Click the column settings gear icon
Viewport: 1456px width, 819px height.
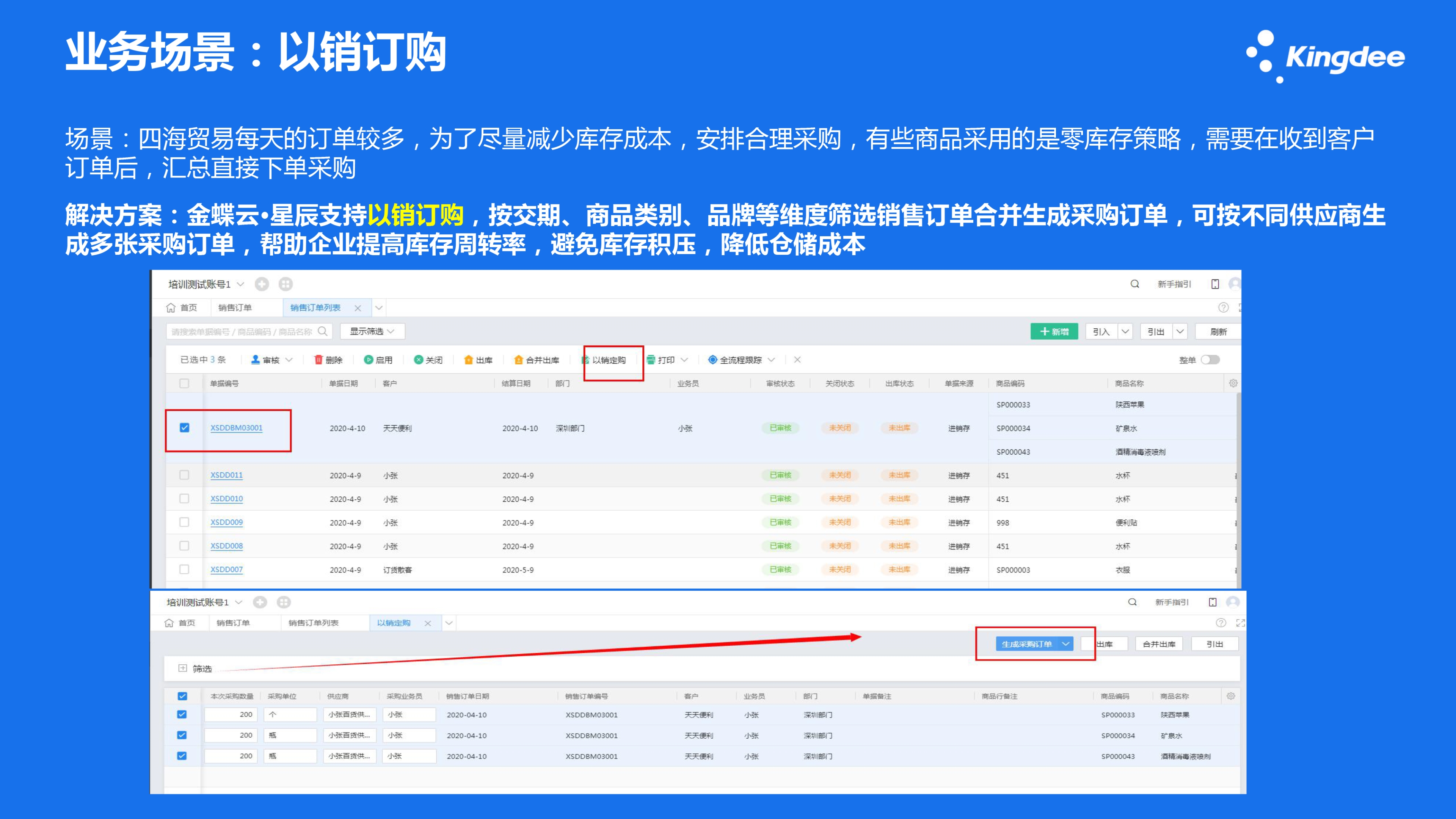(1233, 383)
